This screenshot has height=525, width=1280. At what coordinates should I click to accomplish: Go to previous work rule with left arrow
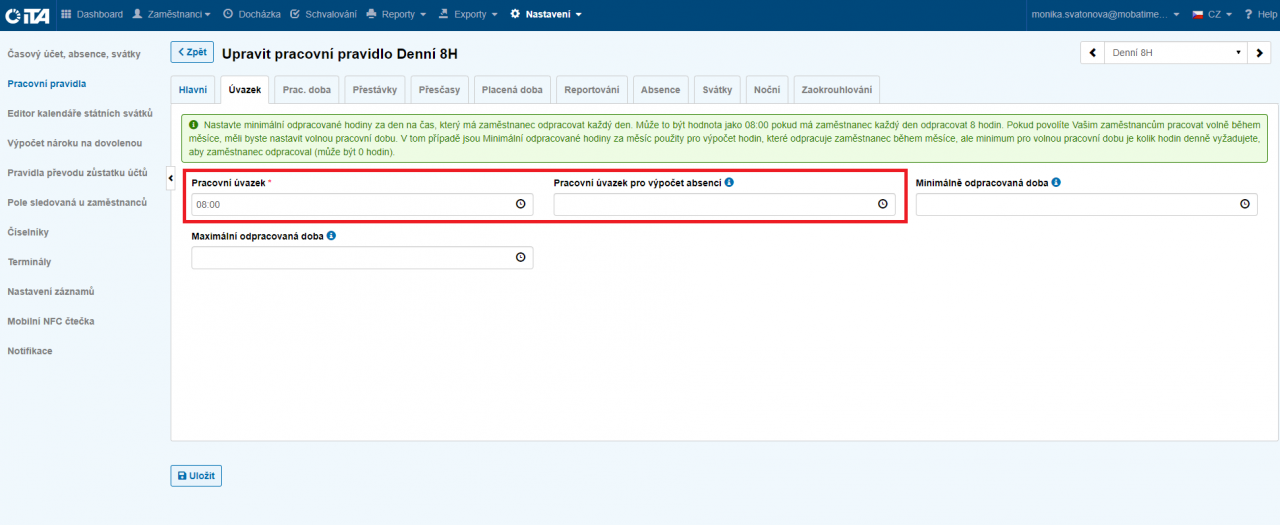click(1092, 53)
